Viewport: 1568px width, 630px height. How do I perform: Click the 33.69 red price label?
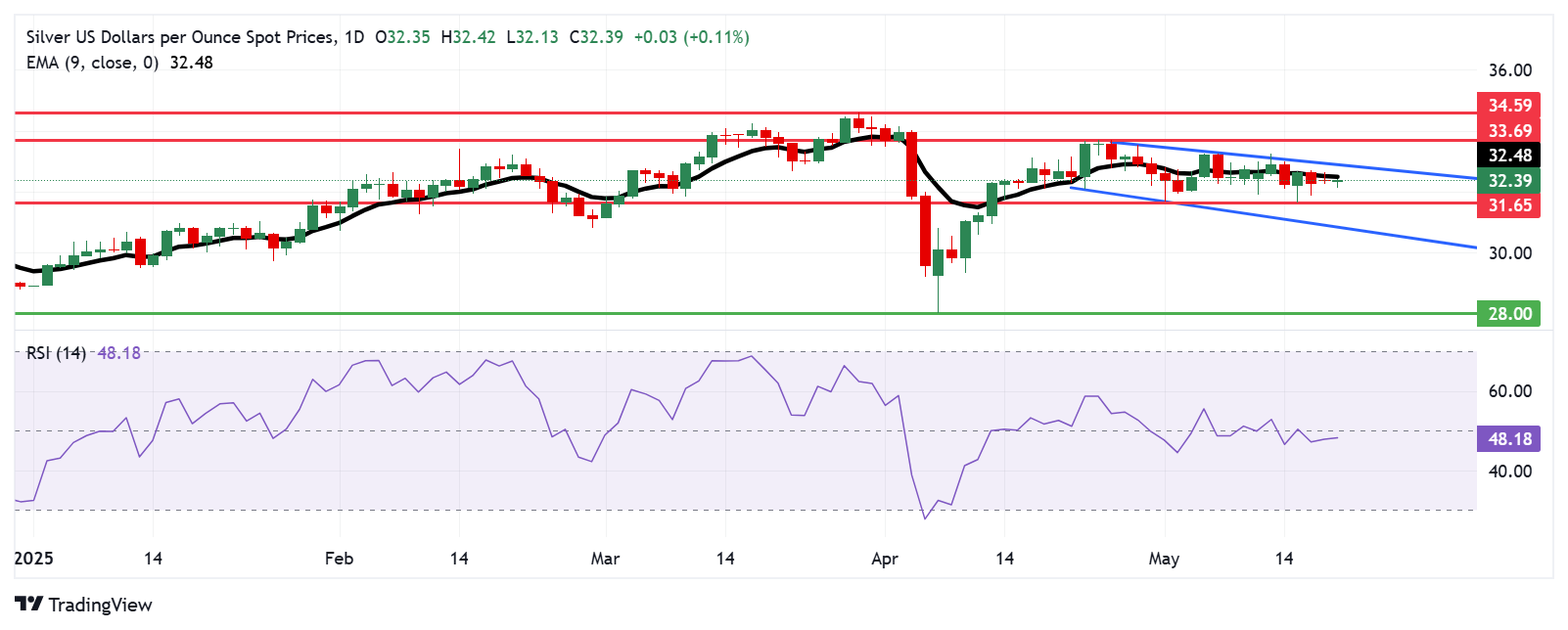pos(1508,131)
